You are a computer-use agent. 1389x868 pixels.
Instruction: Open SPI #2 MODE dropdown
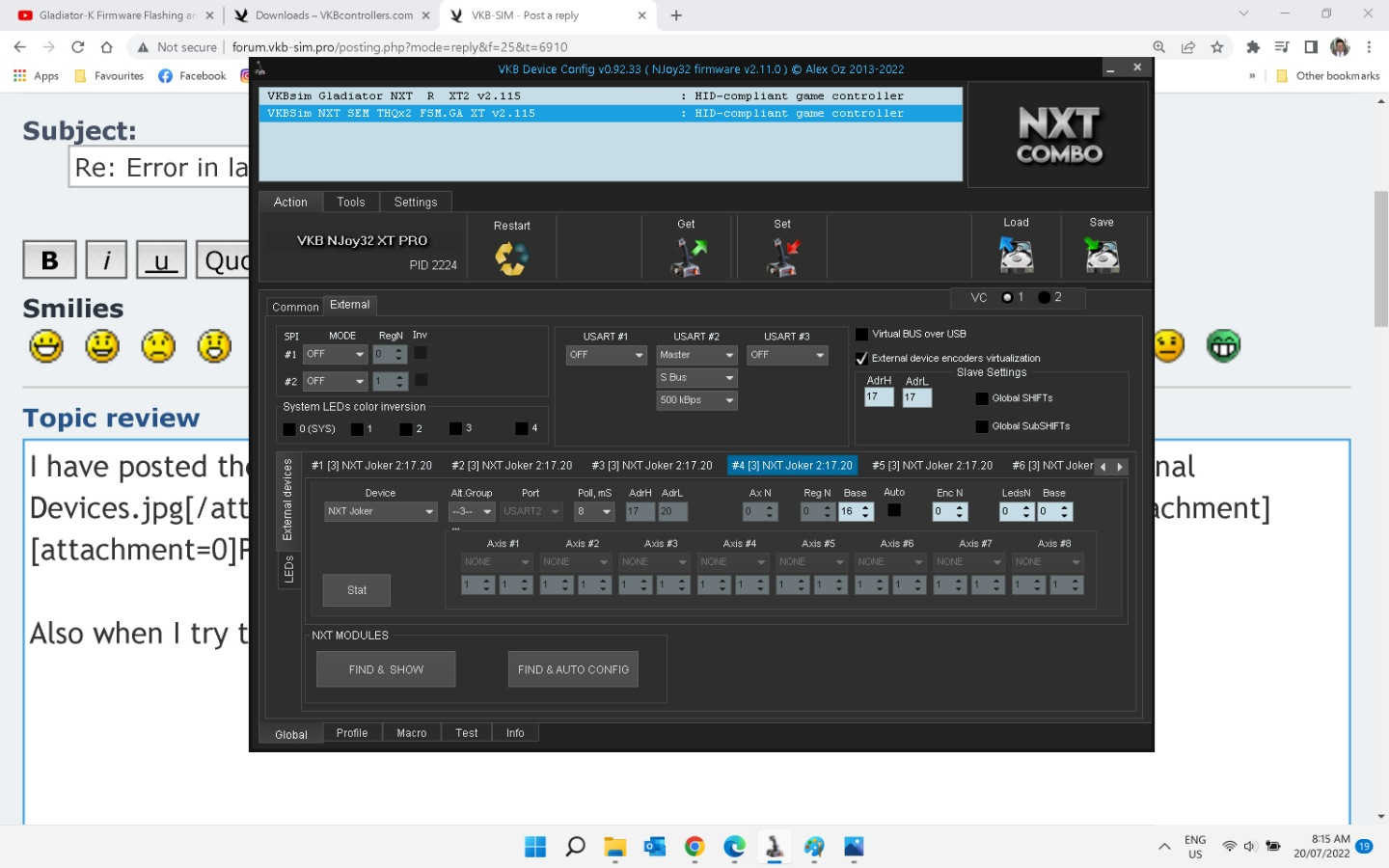pos(336,382)
